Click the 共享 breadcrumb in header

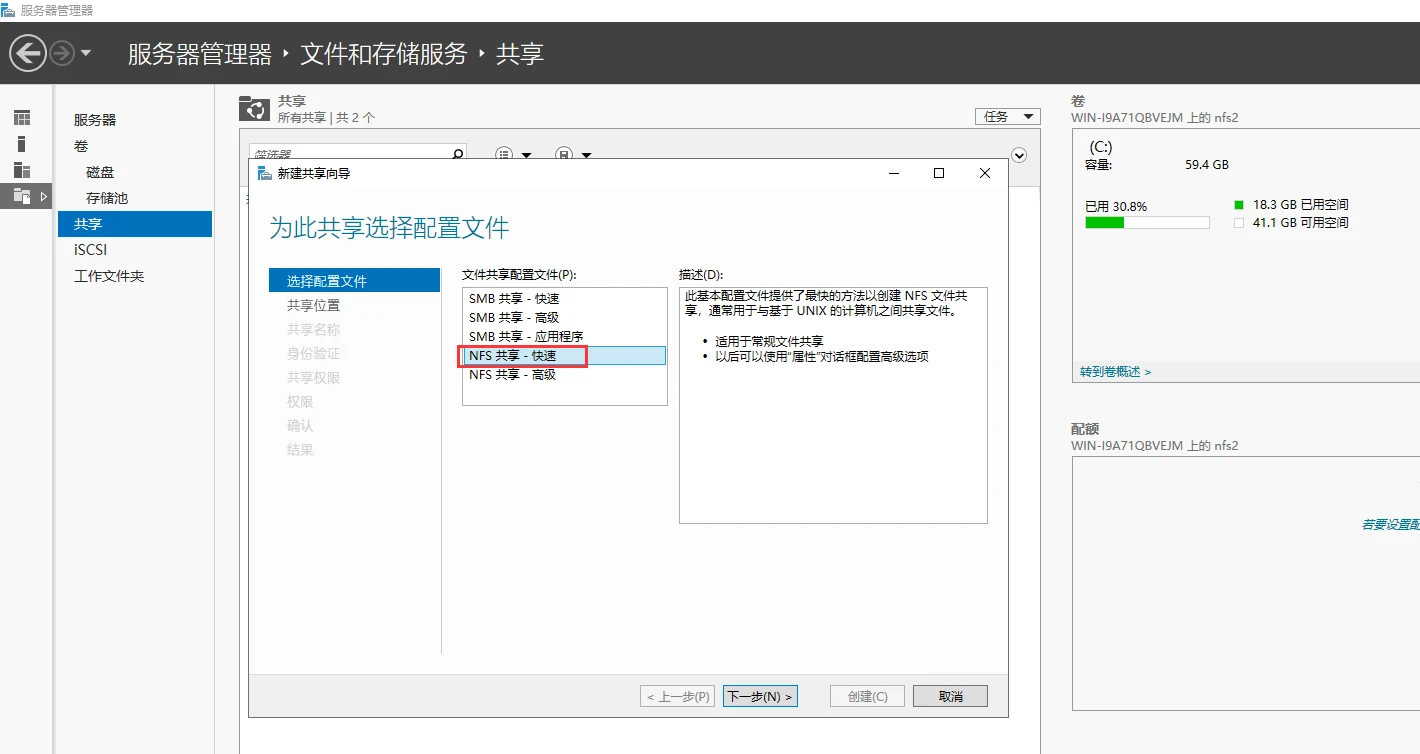tap(520, 54)
